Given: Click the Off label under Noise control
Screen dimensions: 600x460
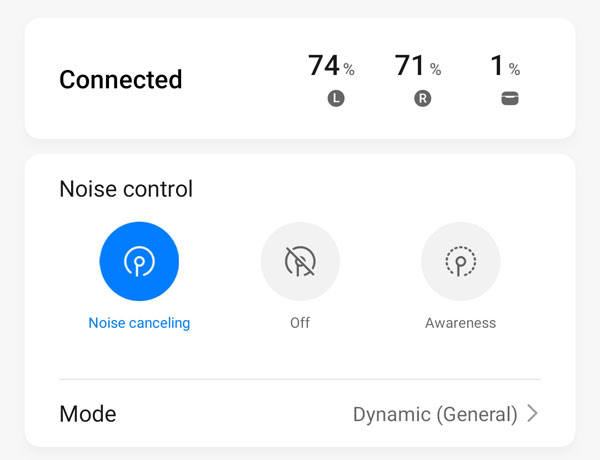Looking at the screenshot, I should [300, 323].
